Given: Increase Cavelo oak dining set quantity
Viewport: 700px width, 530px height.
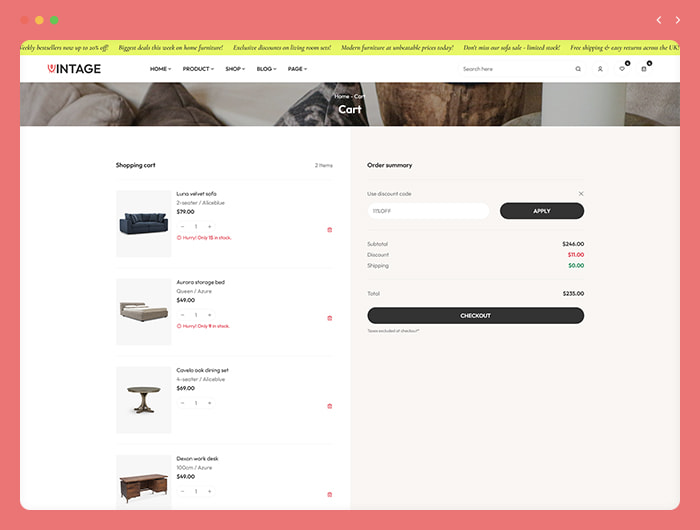Looking at the screenshot, I should click(x=210, y=403).
